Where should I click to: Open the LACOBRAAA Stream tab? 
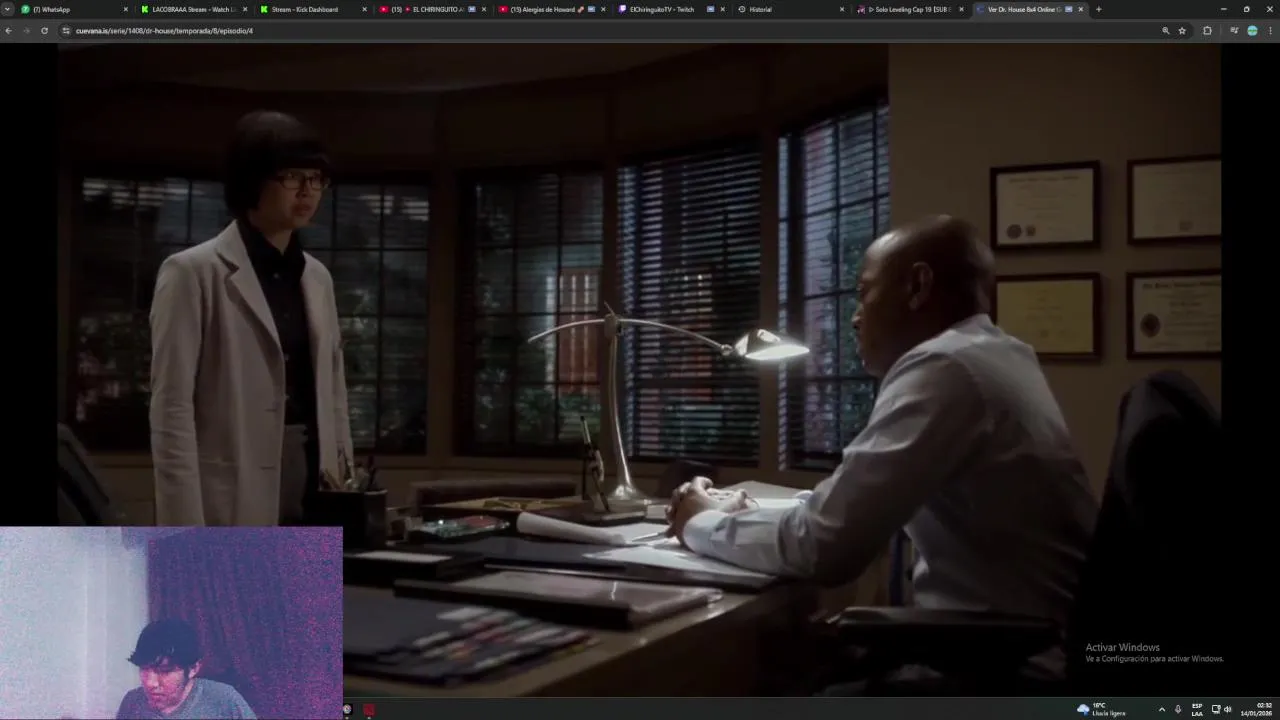tap(193, 9)
